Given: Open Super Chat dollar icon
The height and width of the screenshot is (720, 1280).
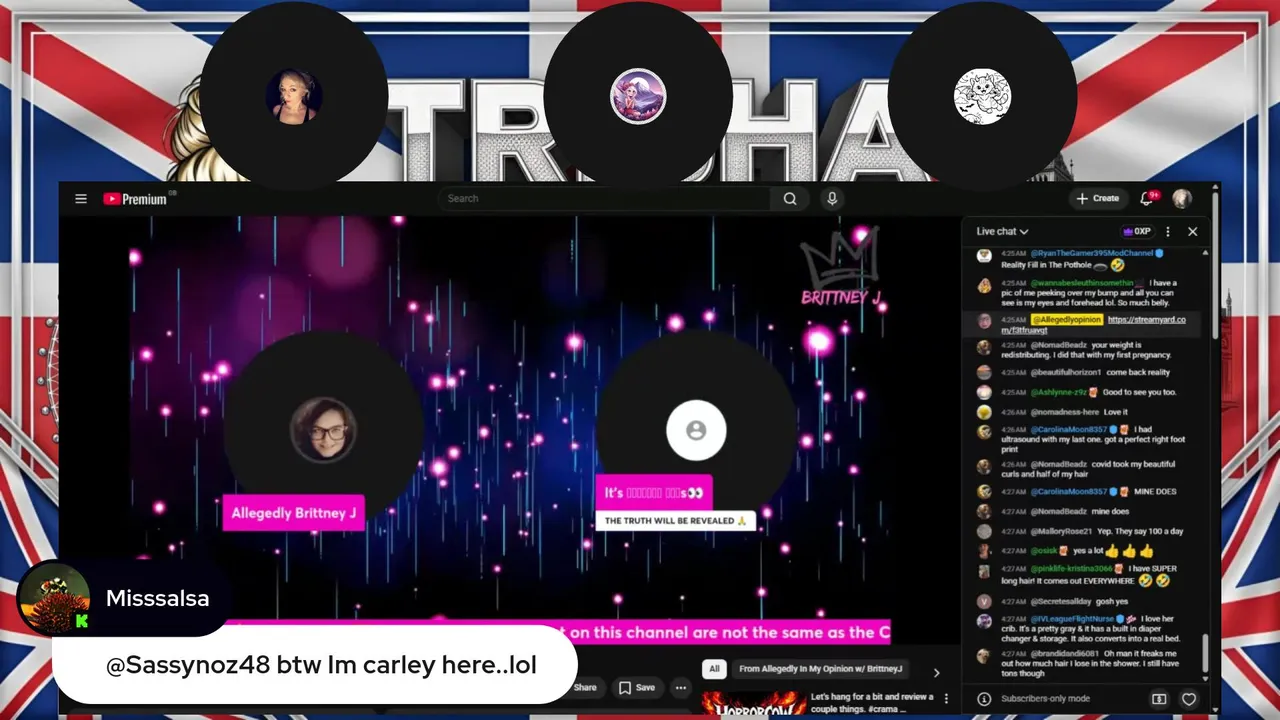Looking at the screenshot, I should (x=1159, y=699).
